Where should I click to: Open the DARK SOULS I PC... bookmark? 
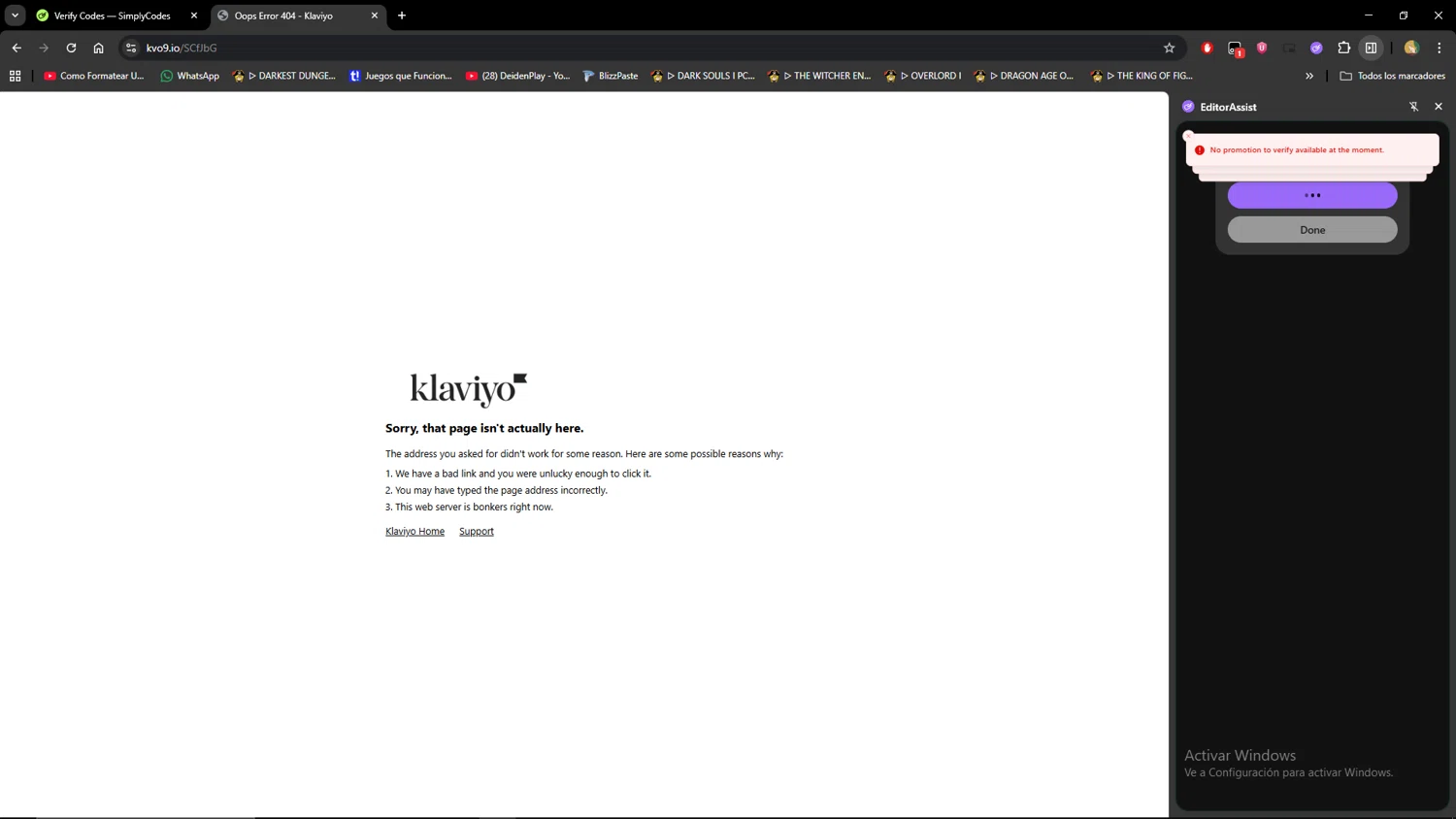(703, 76)
